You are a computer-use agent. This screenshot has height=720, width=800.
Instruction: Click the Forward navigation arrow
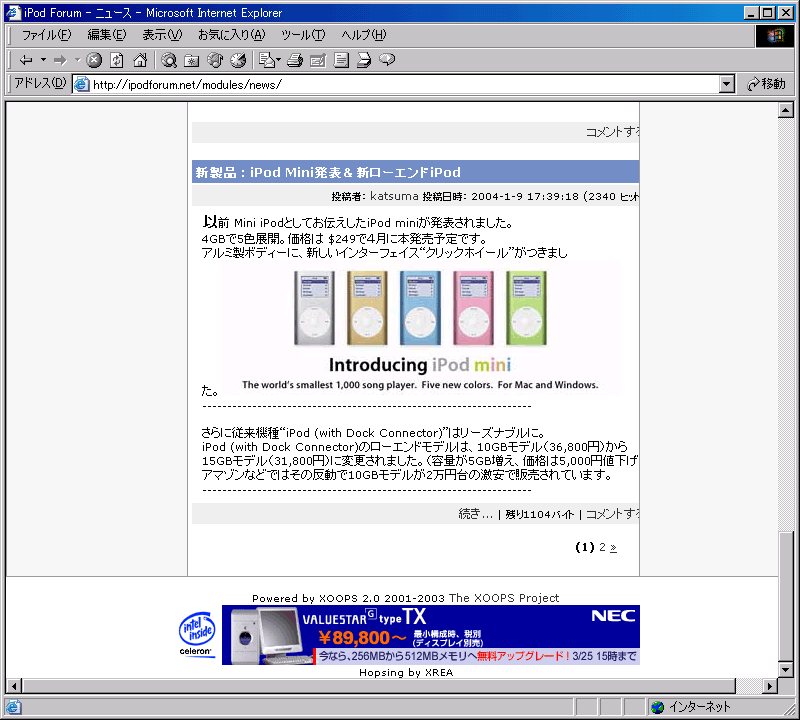point(60,60)
